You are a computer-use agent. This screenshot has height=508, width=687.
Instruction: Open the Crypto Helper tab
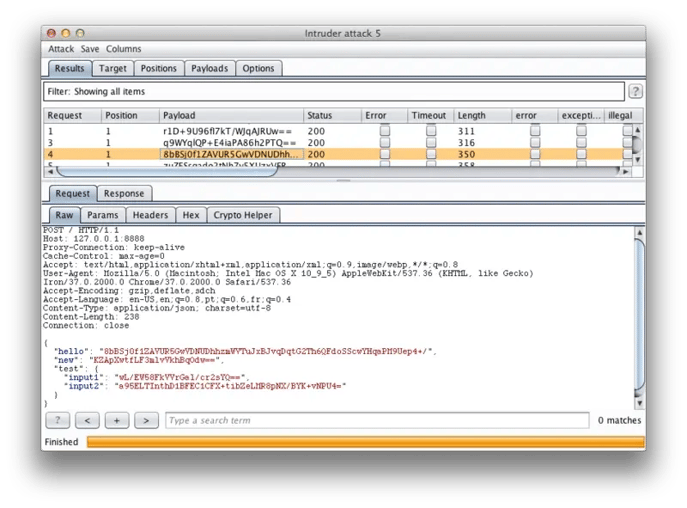click(243, 215)
